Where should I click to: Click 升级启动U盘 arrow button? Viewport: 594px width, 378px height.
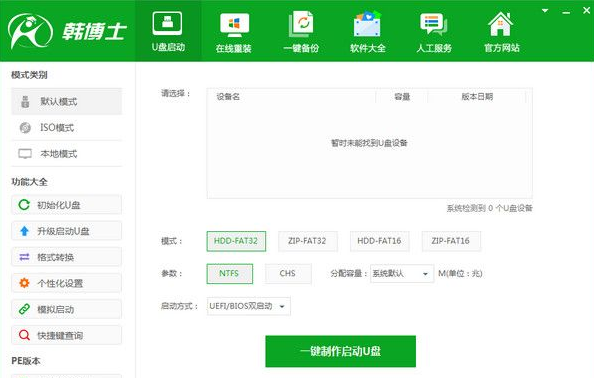(67, 231)
